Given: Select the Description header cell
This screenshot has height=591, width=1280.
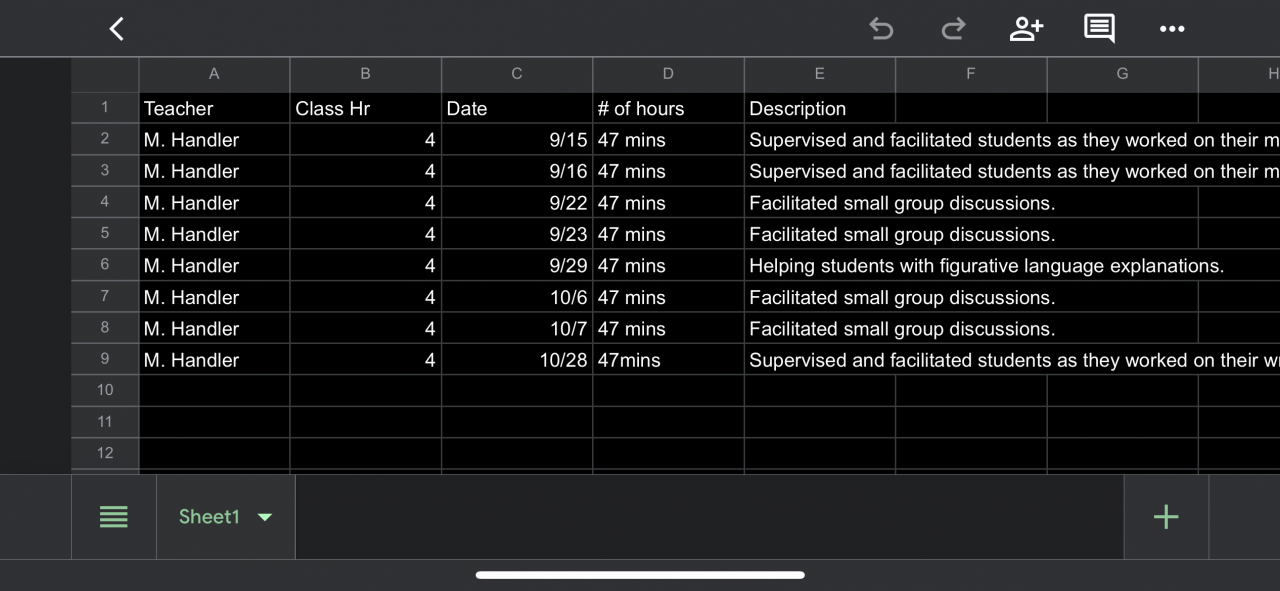Looking at the screenshot, I should (819, 109).
